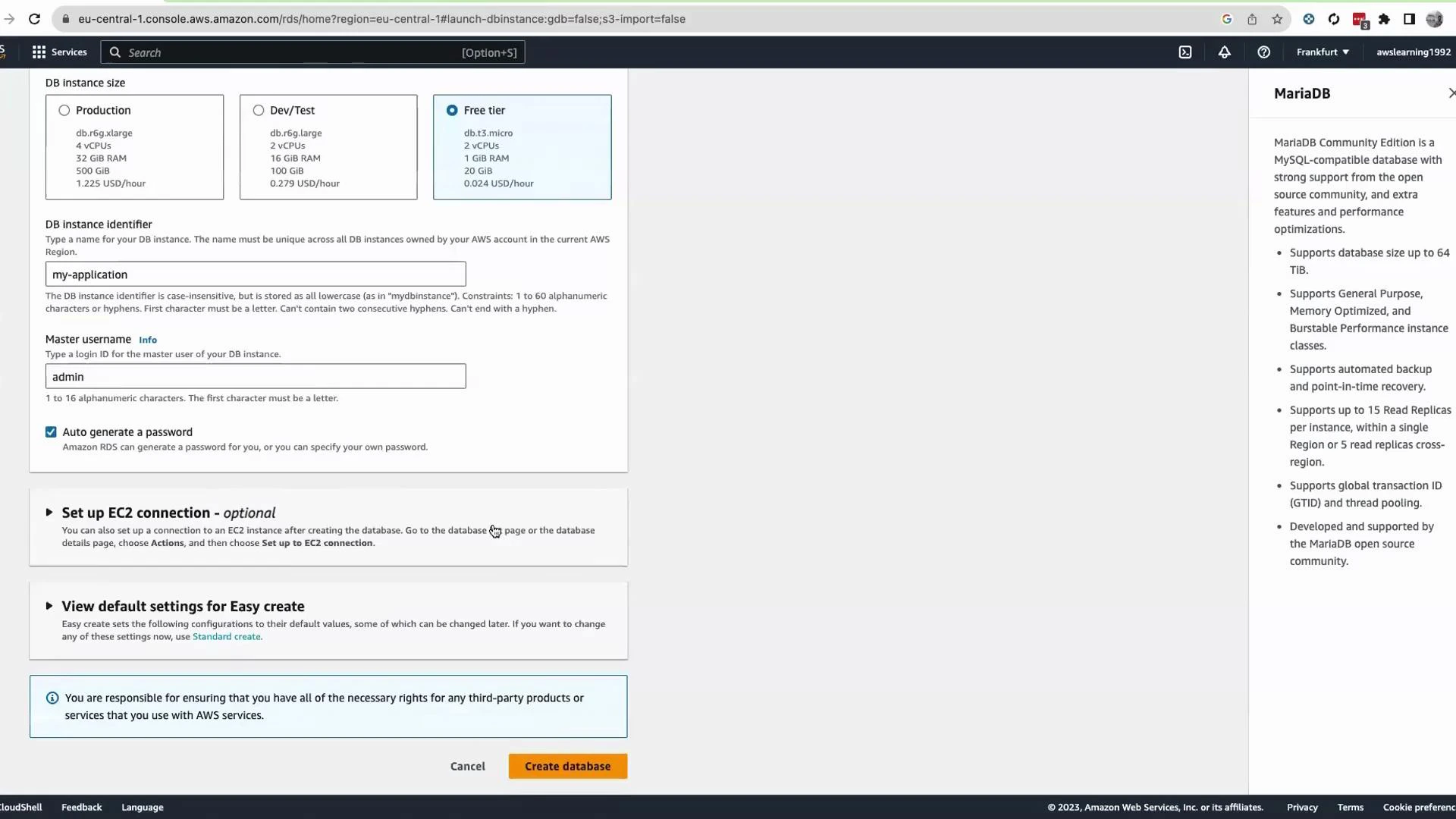Bookmark this page with the star icon
The height and width of the screenshot is (819, 1456).
(x=1277, y=19)
